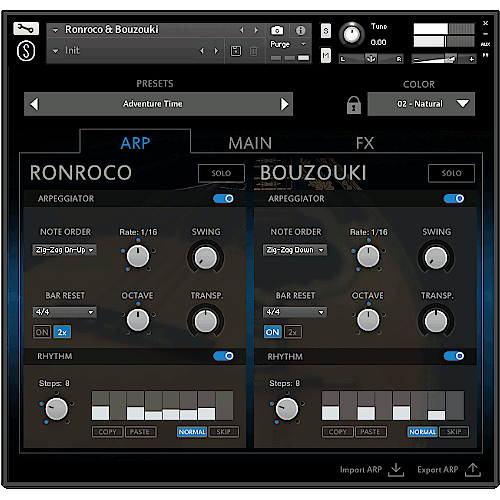Image resolution: width=500 pixels, height=500 pixels.
Task: Switch to the MAIN tab
Action: click(x=250, y=143)
